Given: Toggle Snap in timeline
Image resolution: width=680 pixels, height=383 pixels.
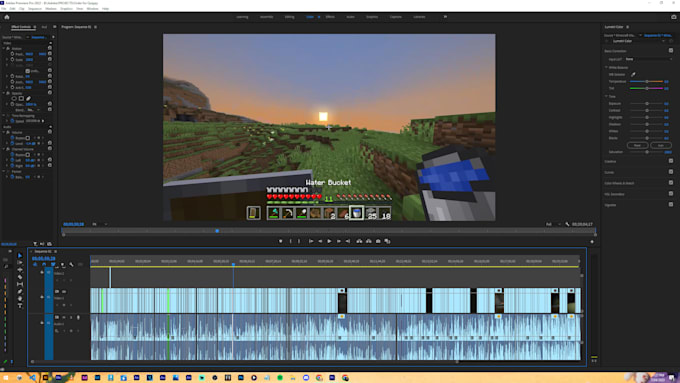Looking at the screenshot, I should click(x=44, y=264).
